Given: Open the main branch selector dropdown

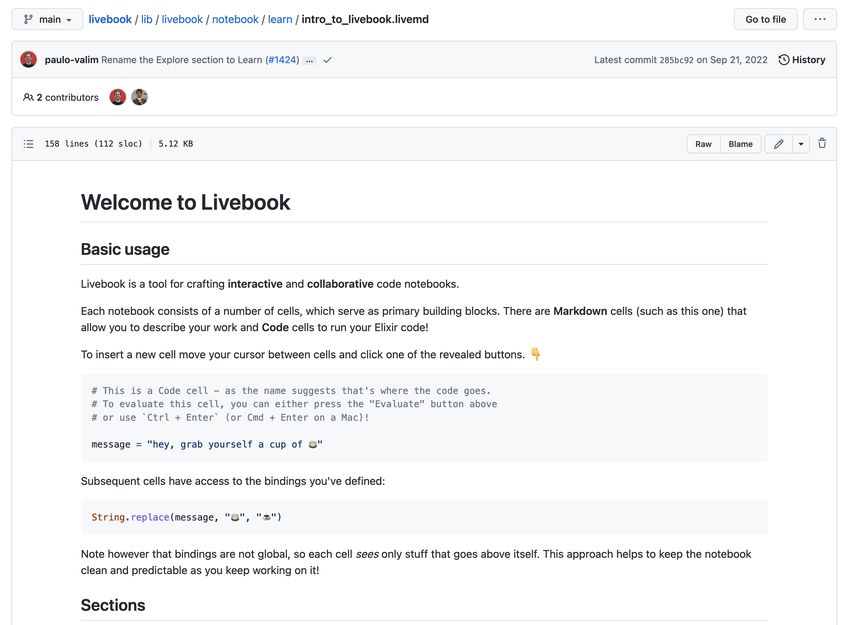Looking at the screenshot, I should point(47,20).
